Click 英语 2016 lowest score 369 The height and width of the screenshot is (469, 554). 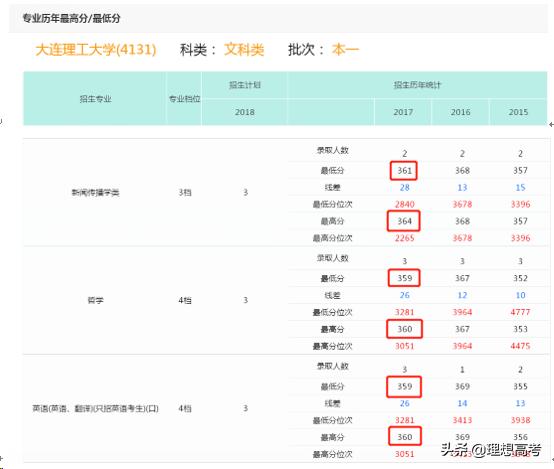coord(462,386)
